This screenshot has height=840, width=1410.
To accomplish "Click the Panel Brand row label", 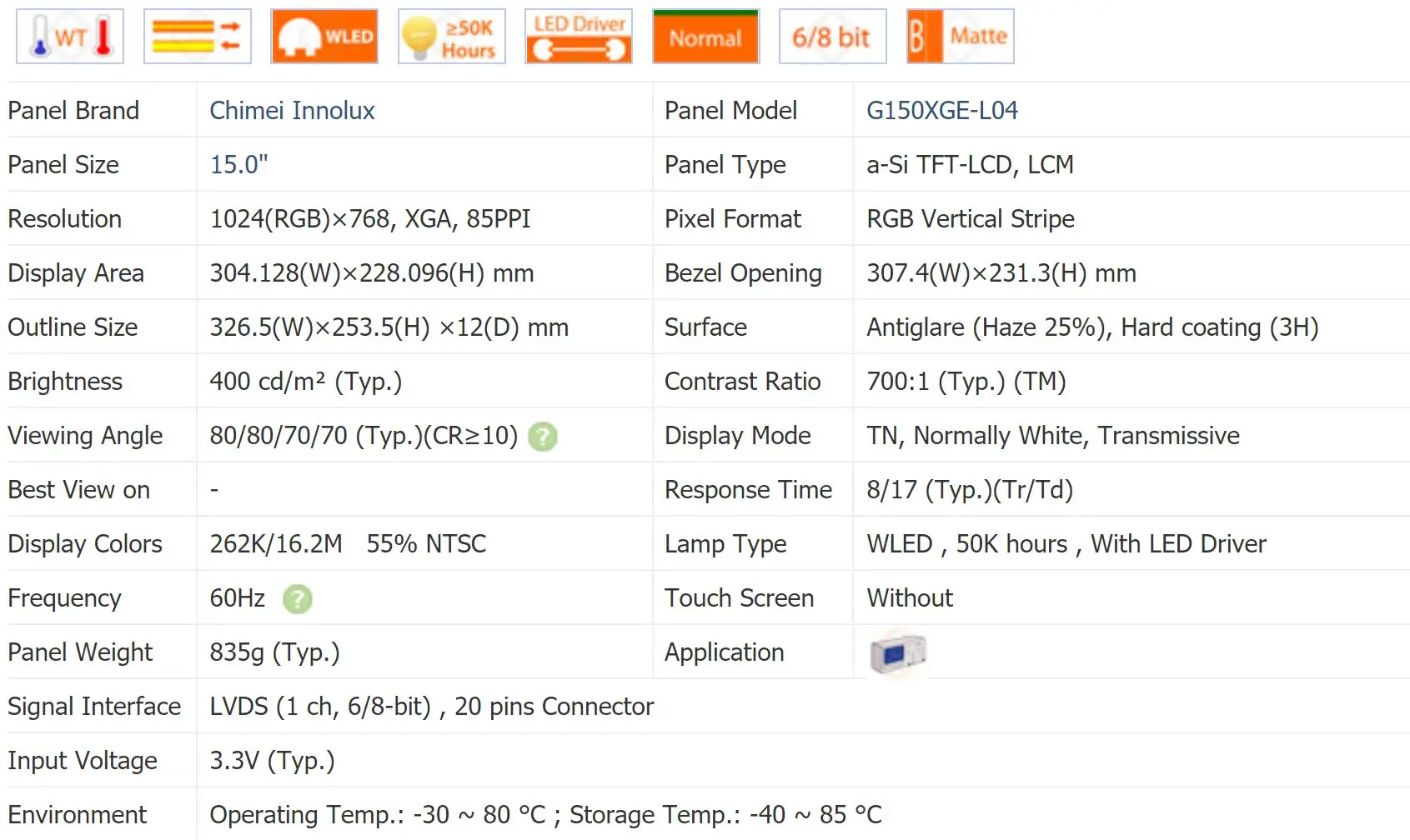I will point(73,111).
